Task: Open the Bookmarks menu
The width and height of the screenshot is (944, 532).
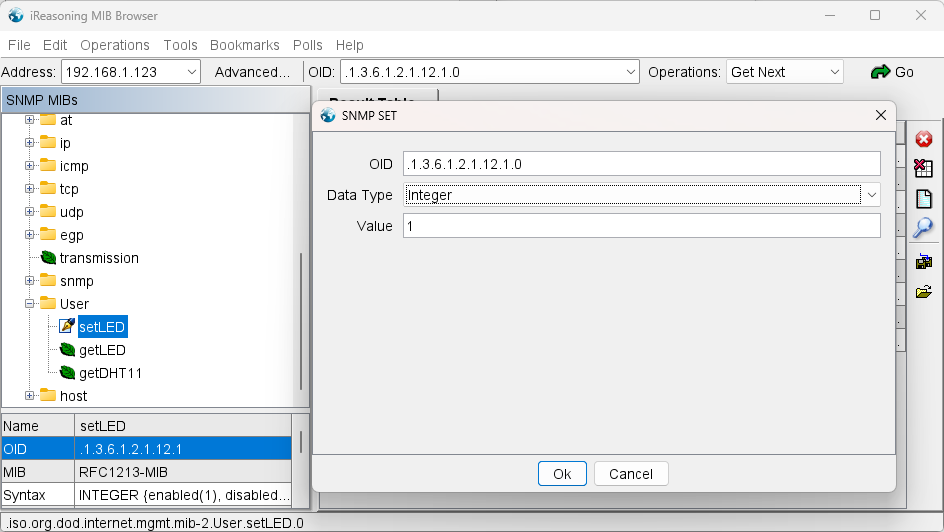Action: coord(244,45)
